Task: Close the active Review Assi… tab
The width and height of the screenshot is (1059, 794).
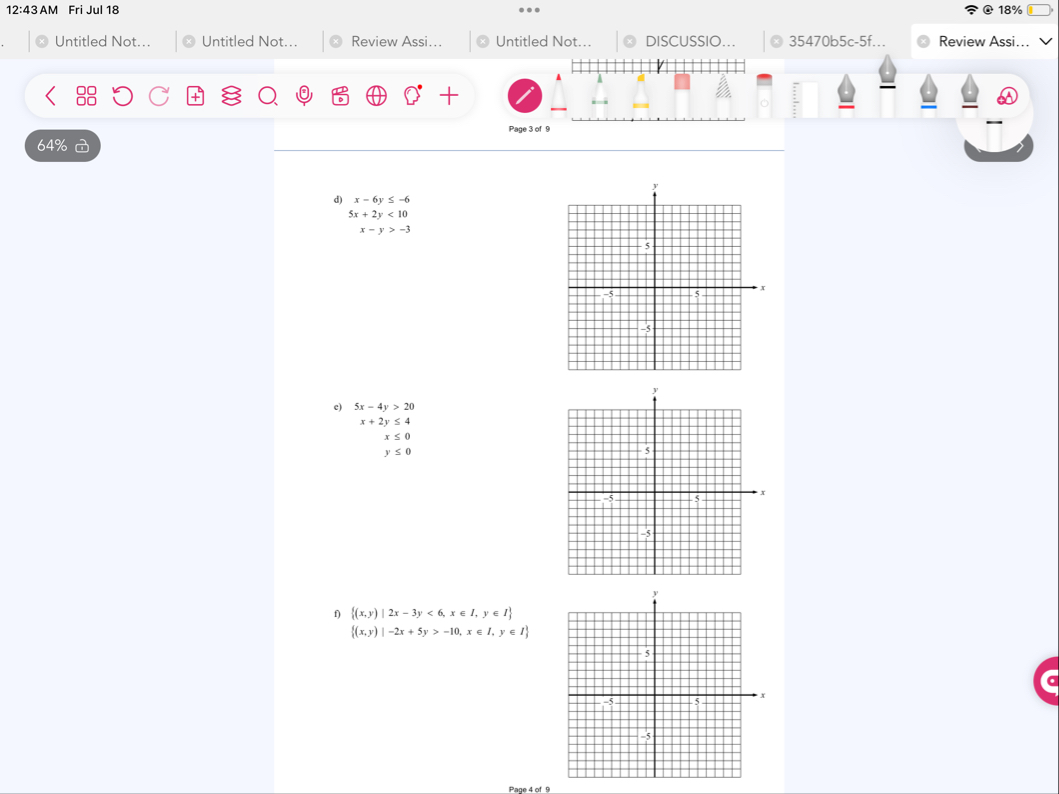Action: [x=923, y=41]
